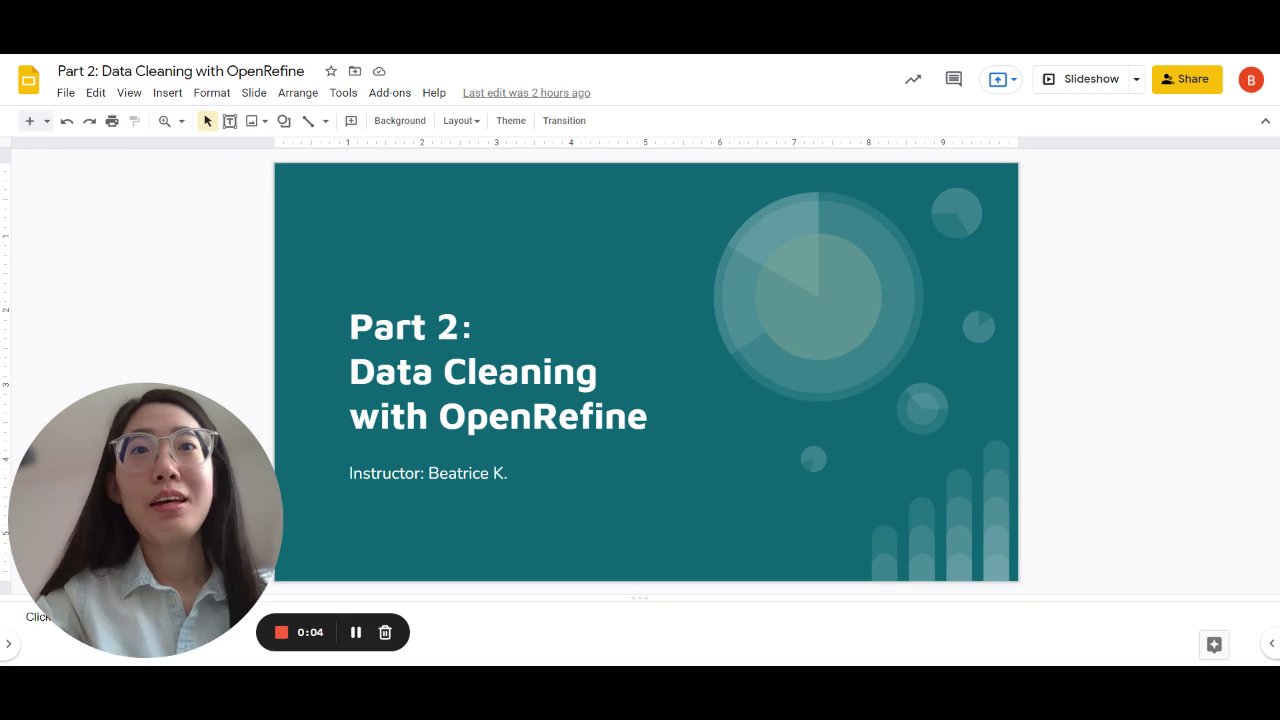Open the Layout dropdown

(x=461, y=121)
